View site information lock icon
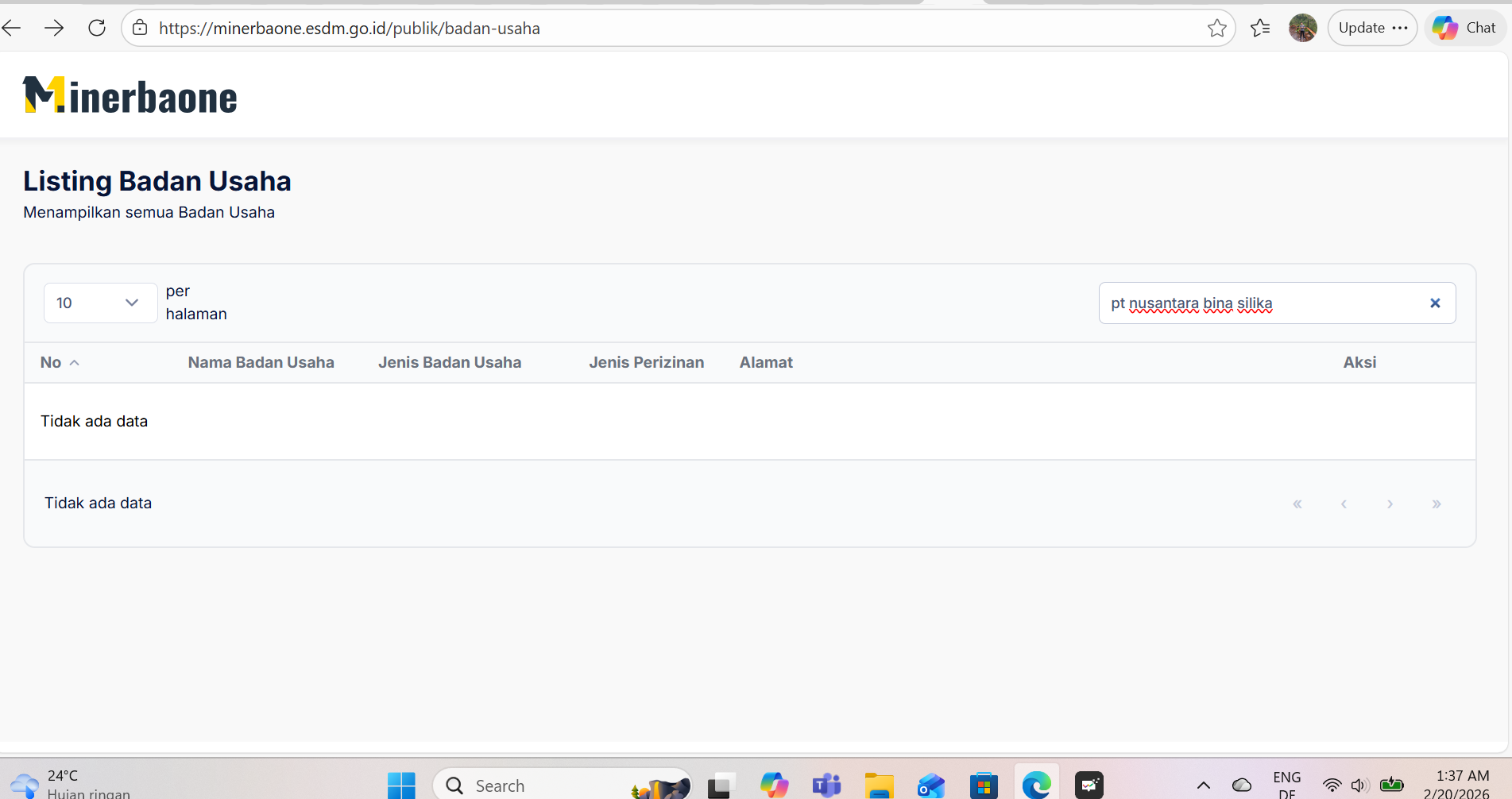The width and height of the screenshot is (1512, 799). pyautogui.click(x=140, y=29)
